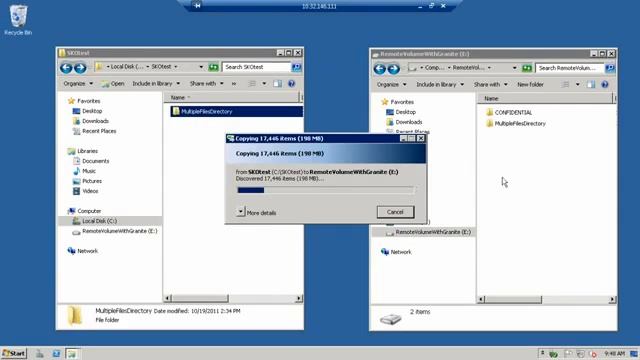Open Server Manager taskbar icon
640x360 pixels.
tap(40, 353)
